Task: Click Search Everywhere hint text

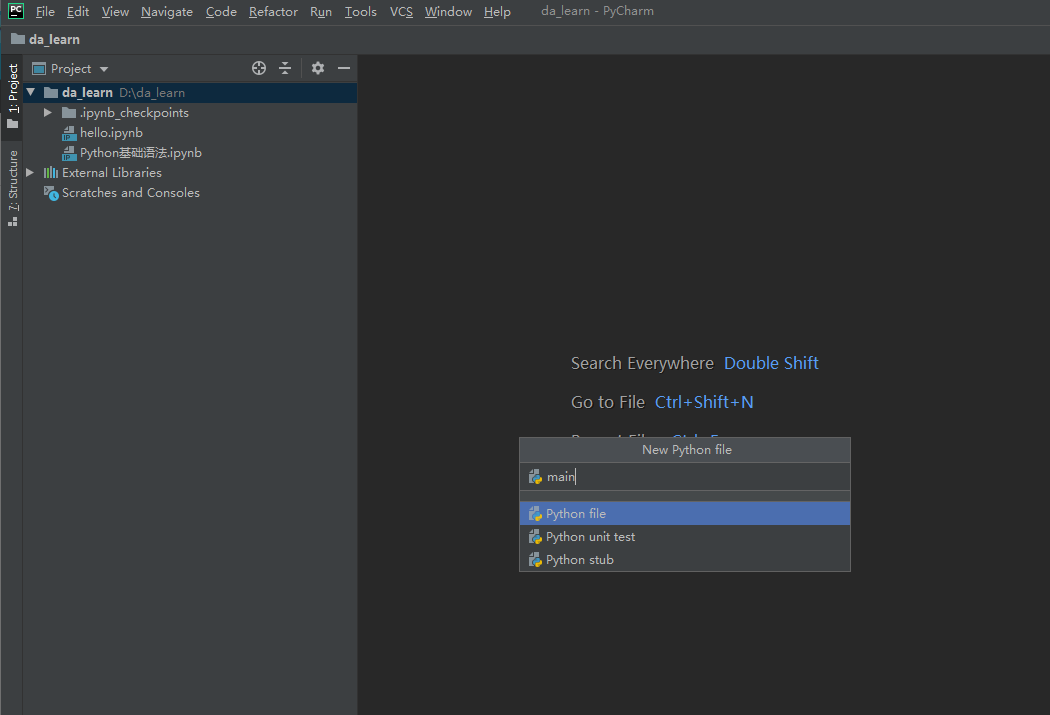Action: pyautogui.click(x=642, y=363)
